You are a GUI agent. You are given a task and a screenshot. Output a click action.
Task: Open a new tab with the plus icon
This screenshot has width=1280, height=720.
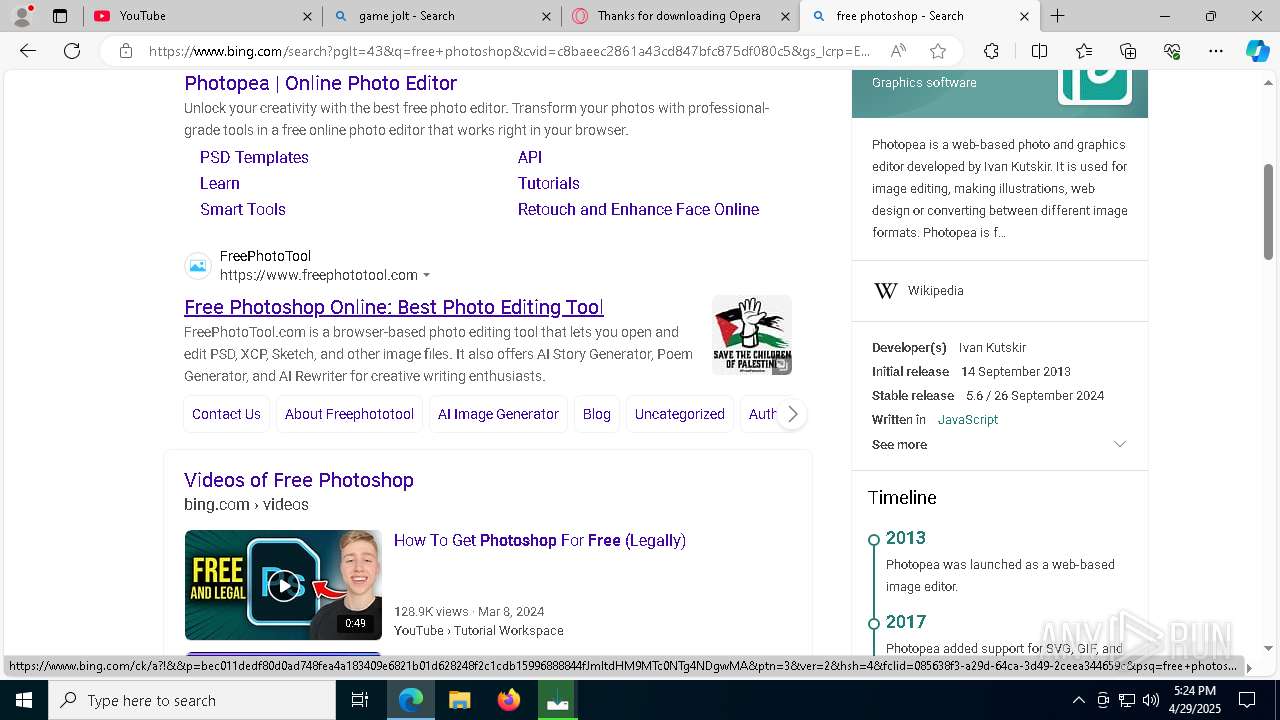(x=1057, y=16)
